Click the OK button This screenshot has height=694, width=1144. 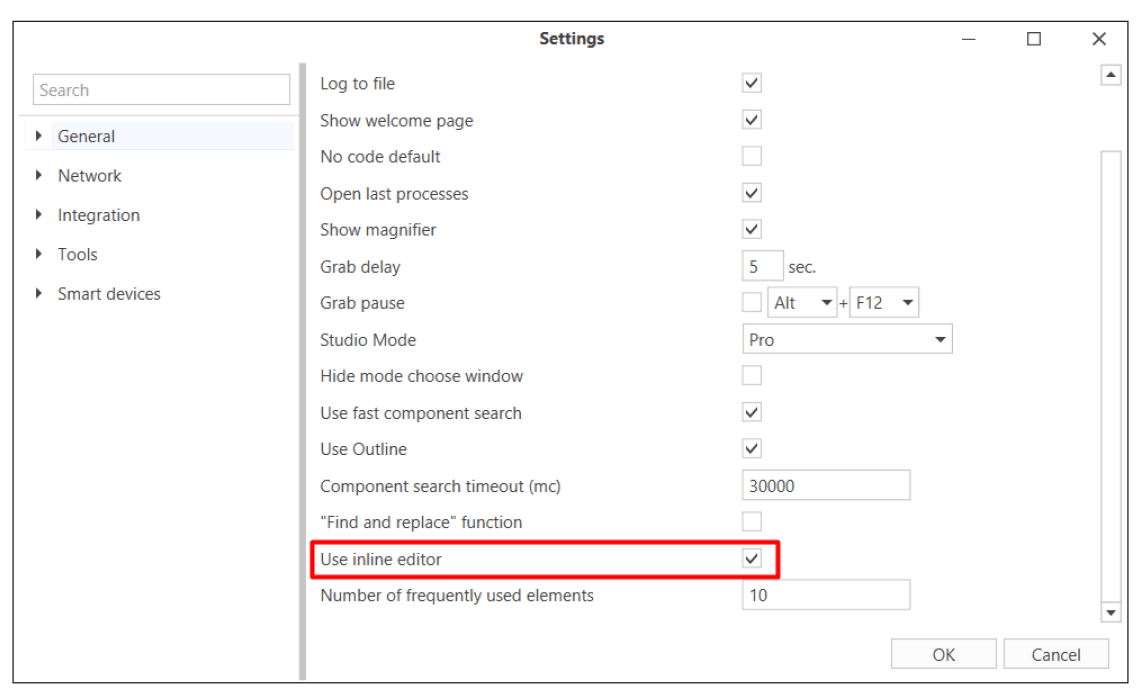point(943,655)
